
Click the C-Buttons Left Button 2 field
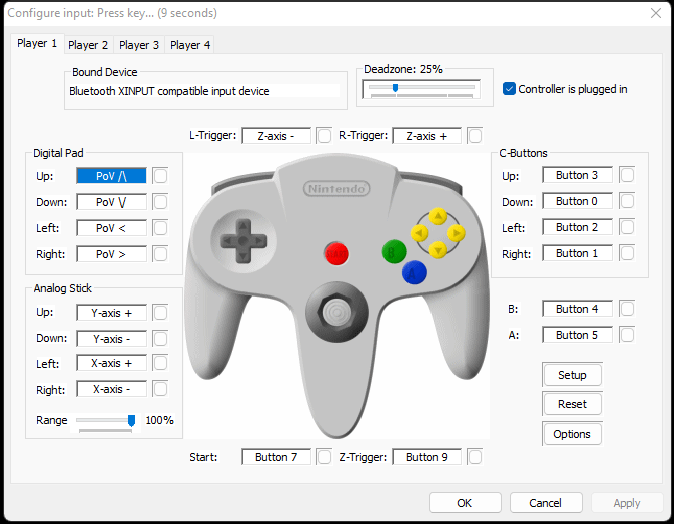coord(577,227)
